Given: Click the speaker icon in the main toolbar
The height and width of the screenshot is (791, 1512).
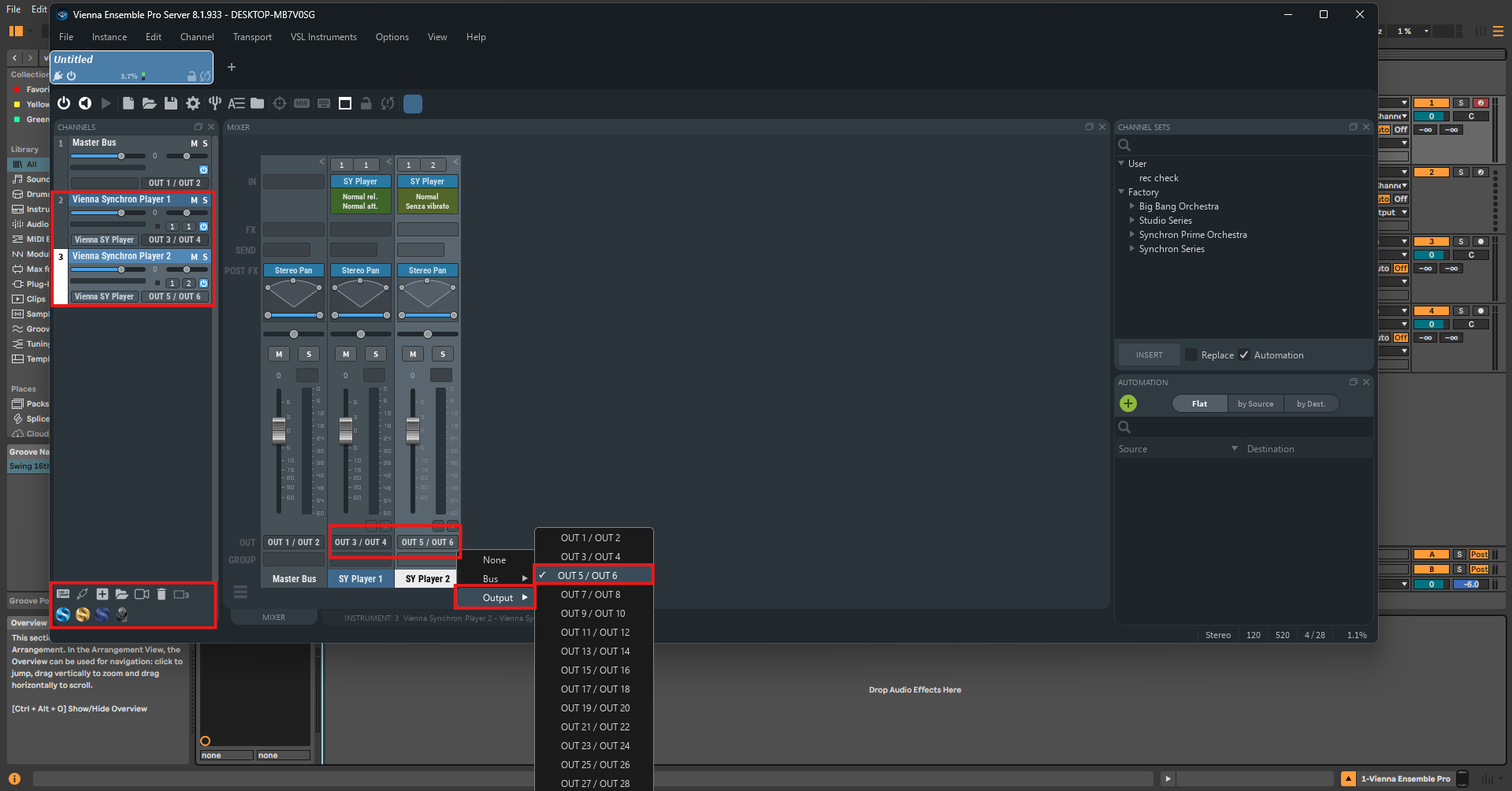Looking at the screenshot, I should point(85,103).
